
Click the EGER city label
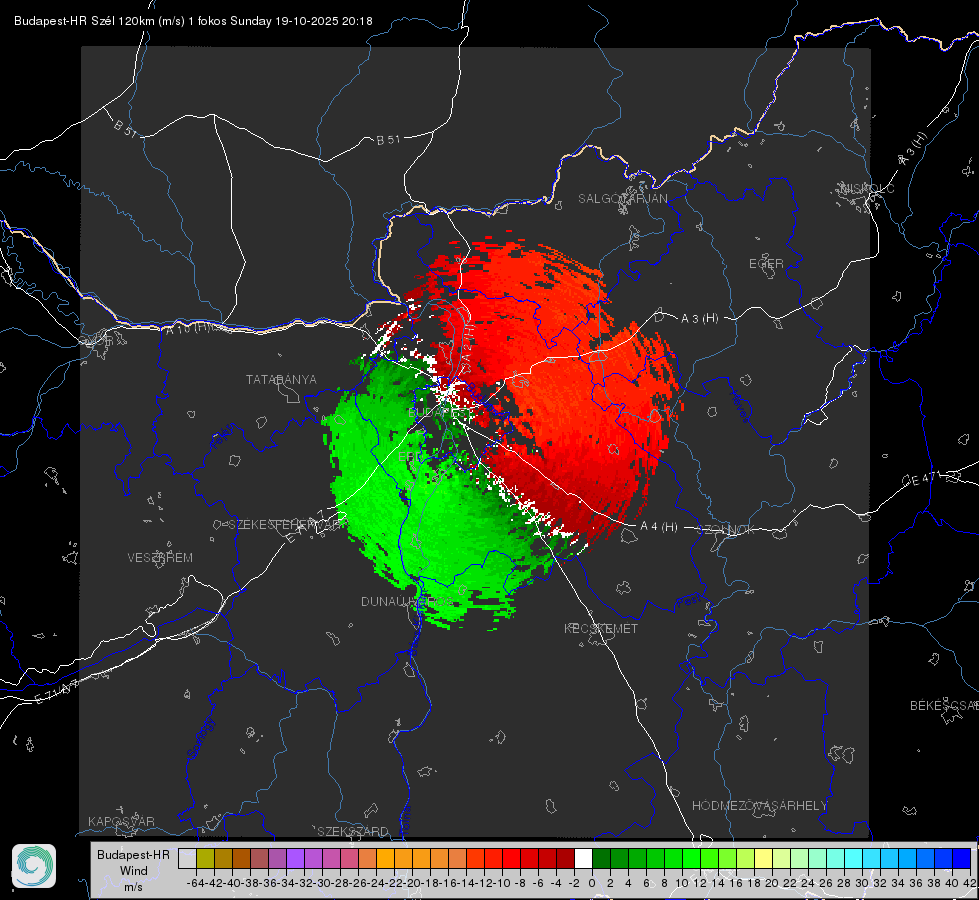click(766, 264)
